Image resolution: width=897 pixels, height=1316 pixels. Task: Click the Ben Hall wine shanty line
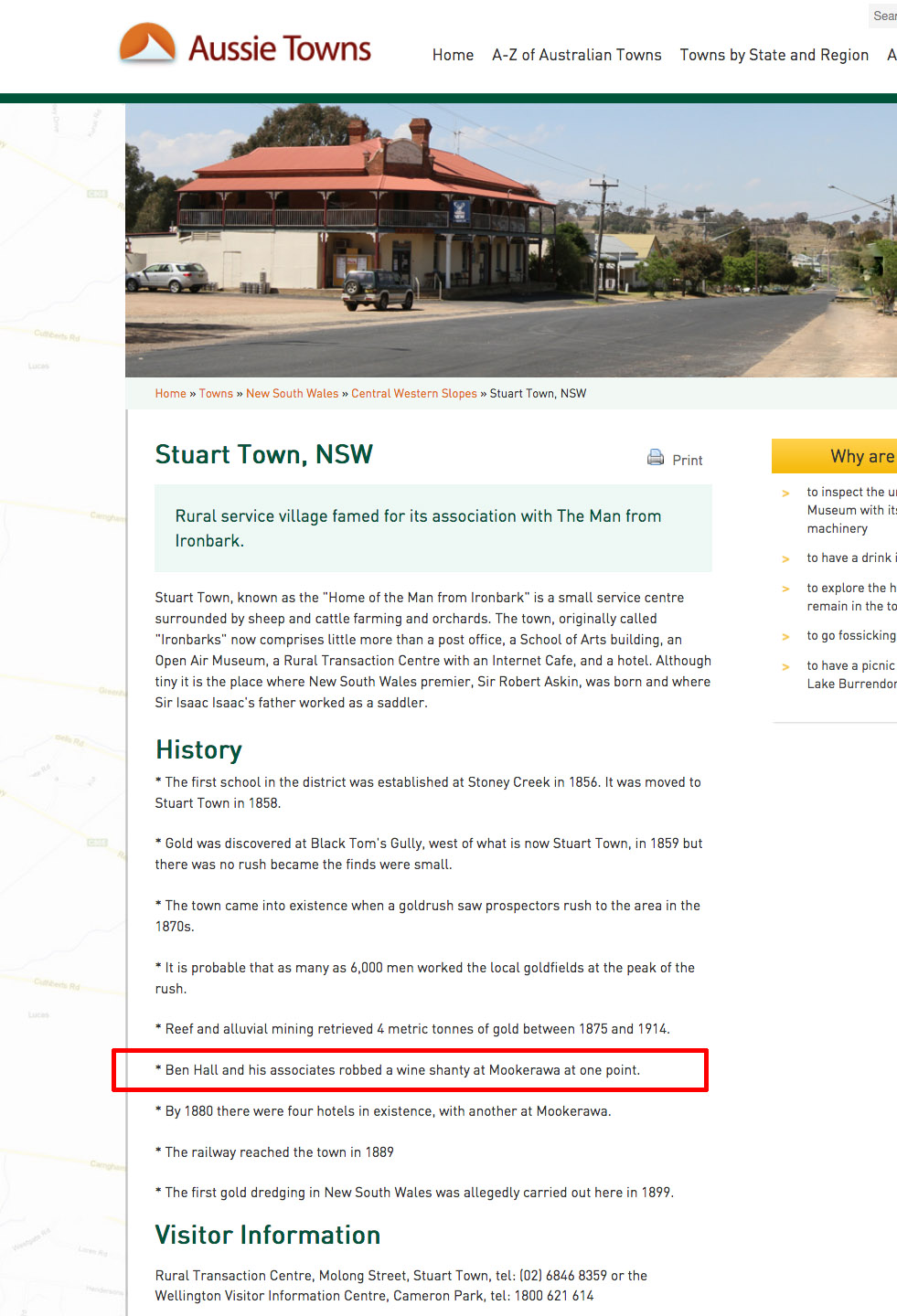click(x=398, y=1070)
